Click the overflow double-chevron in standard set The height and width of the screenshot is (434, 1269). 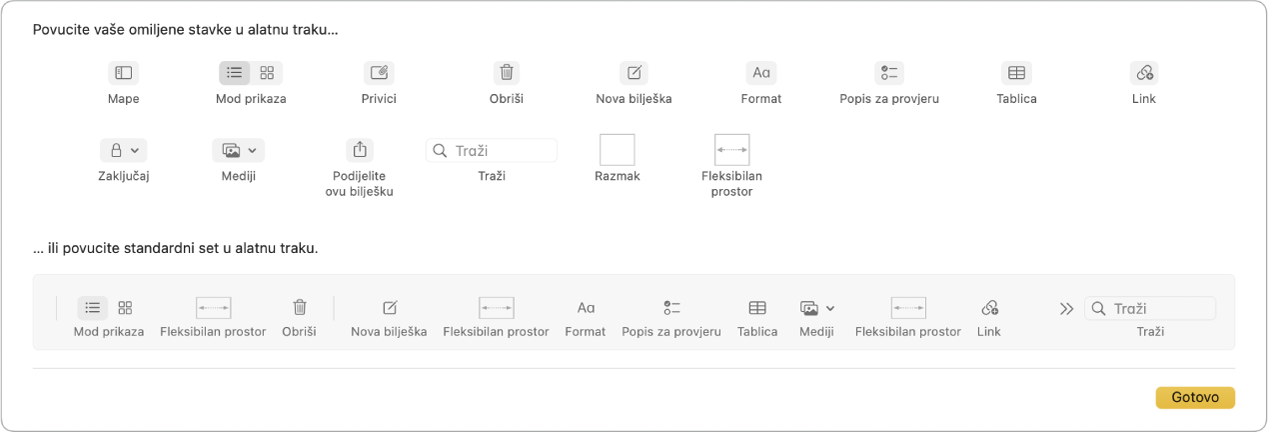(1066, 309)
